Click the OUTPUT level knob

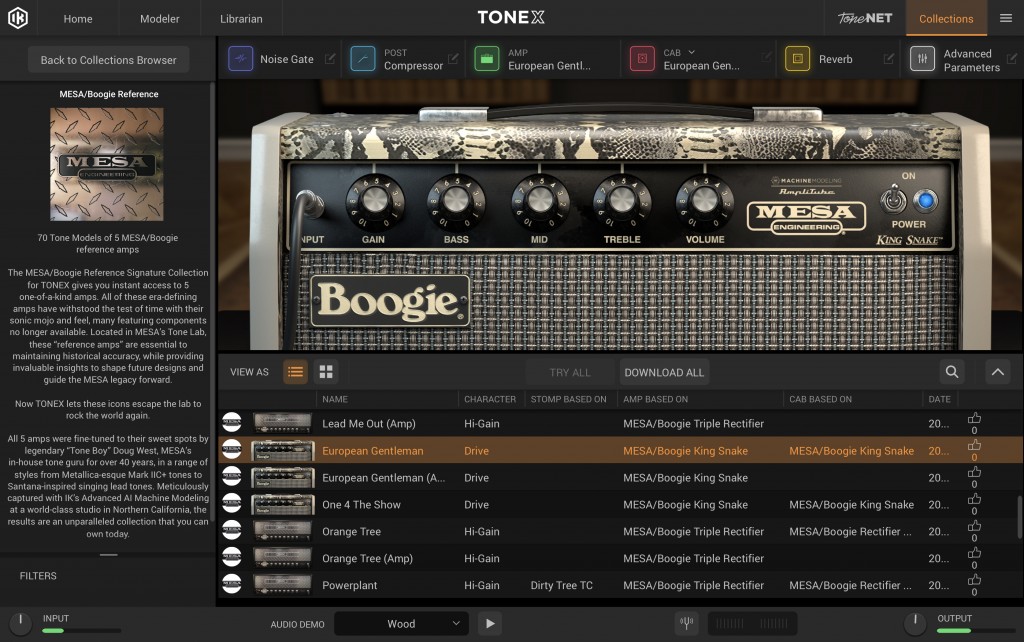[x=915, y=623]
